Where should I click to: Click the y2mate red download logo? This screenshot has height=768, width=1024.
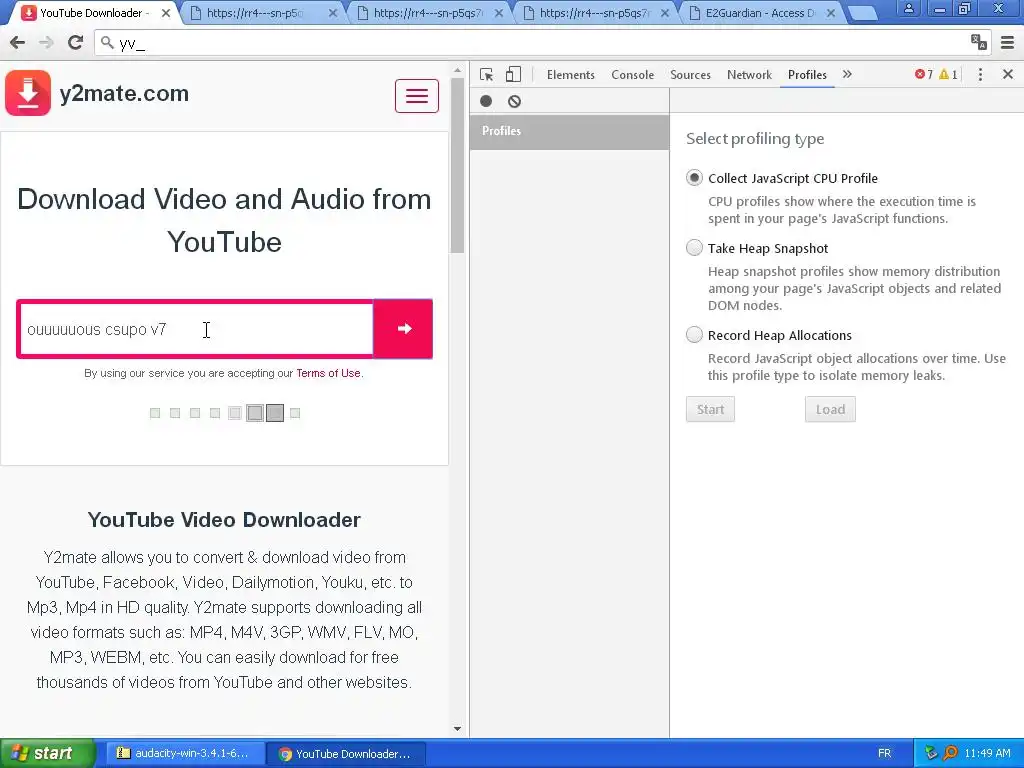(x=28, y=93)
